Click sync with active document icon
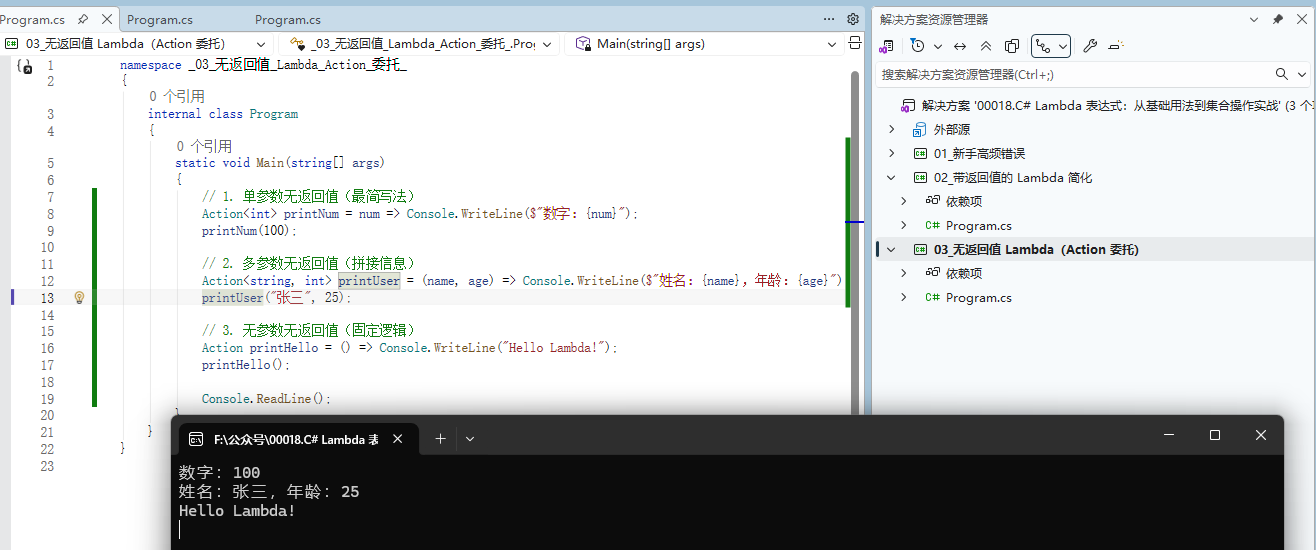The image size is (1316, 550). tap(960, 46)
